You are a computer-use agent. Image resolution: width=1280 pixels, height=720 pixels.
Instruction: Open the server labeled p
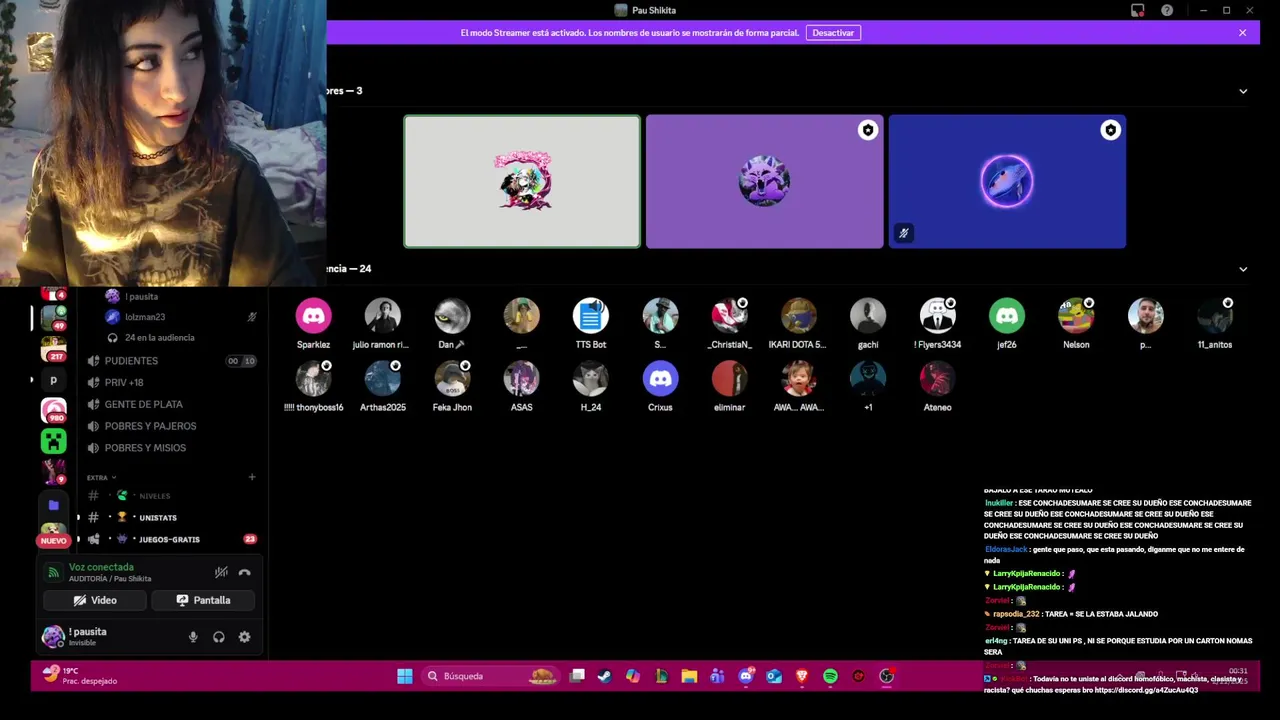53,380
